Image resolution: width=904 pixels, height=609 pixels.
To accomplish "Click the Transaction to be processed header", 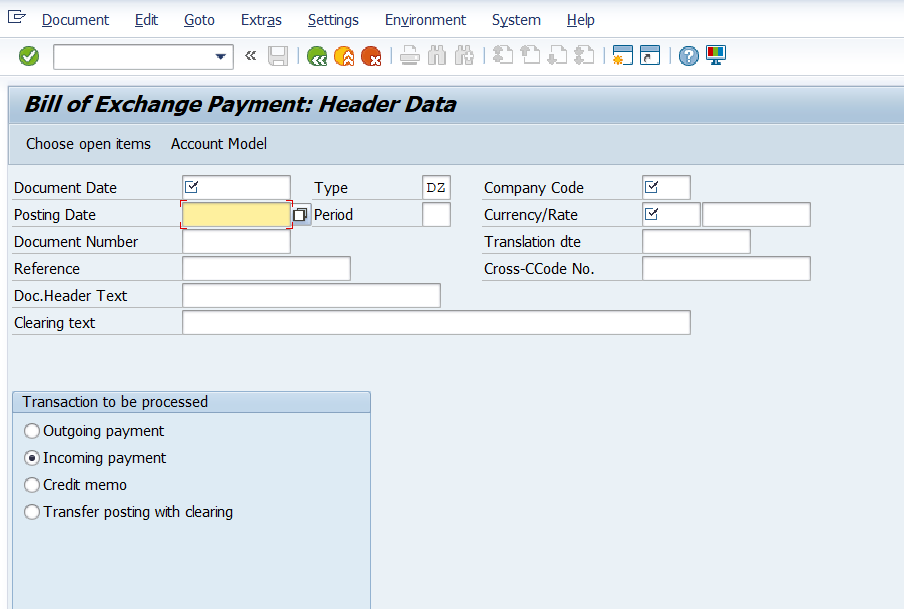I will pyautogui.click(x=191, y=402).
